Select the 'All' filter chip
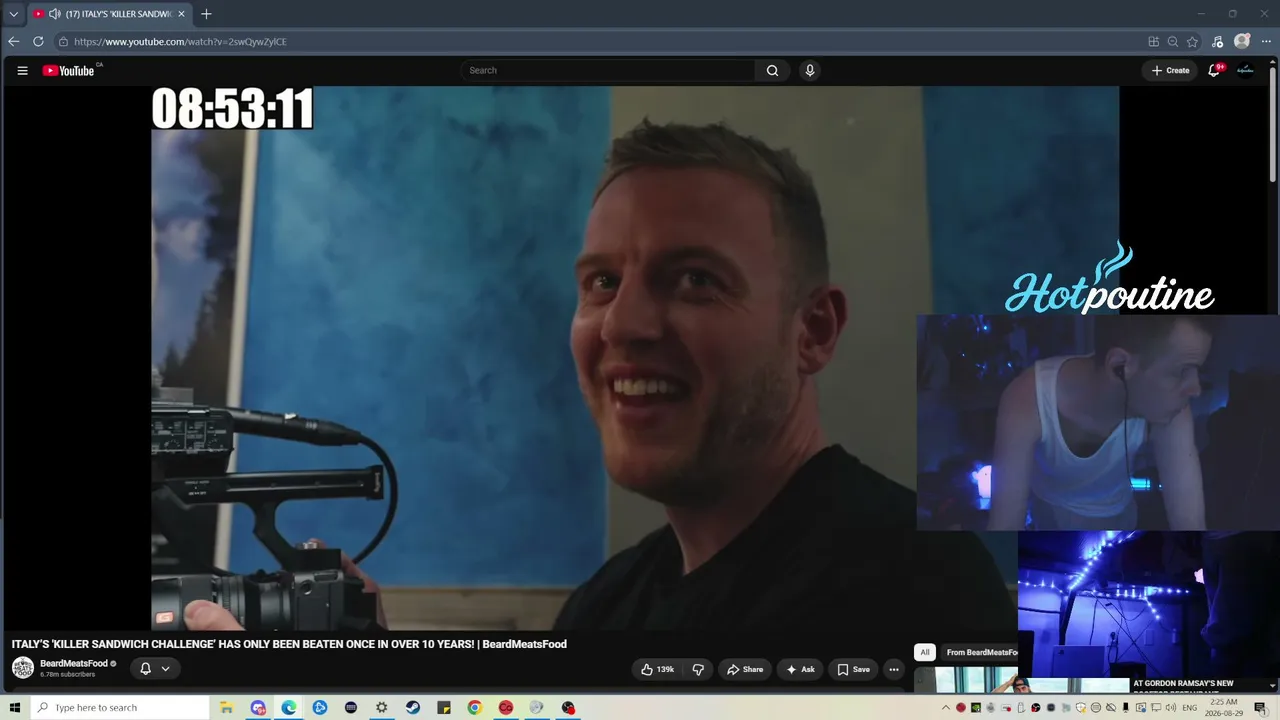This screenshot has width=1280, height=720. [x=925, y=652]
